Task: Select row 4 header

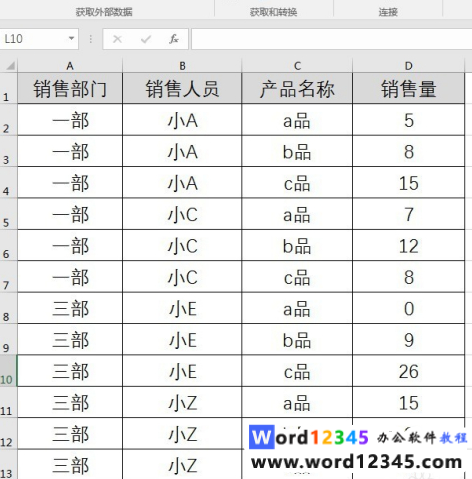Action: (x=9, y=182)
